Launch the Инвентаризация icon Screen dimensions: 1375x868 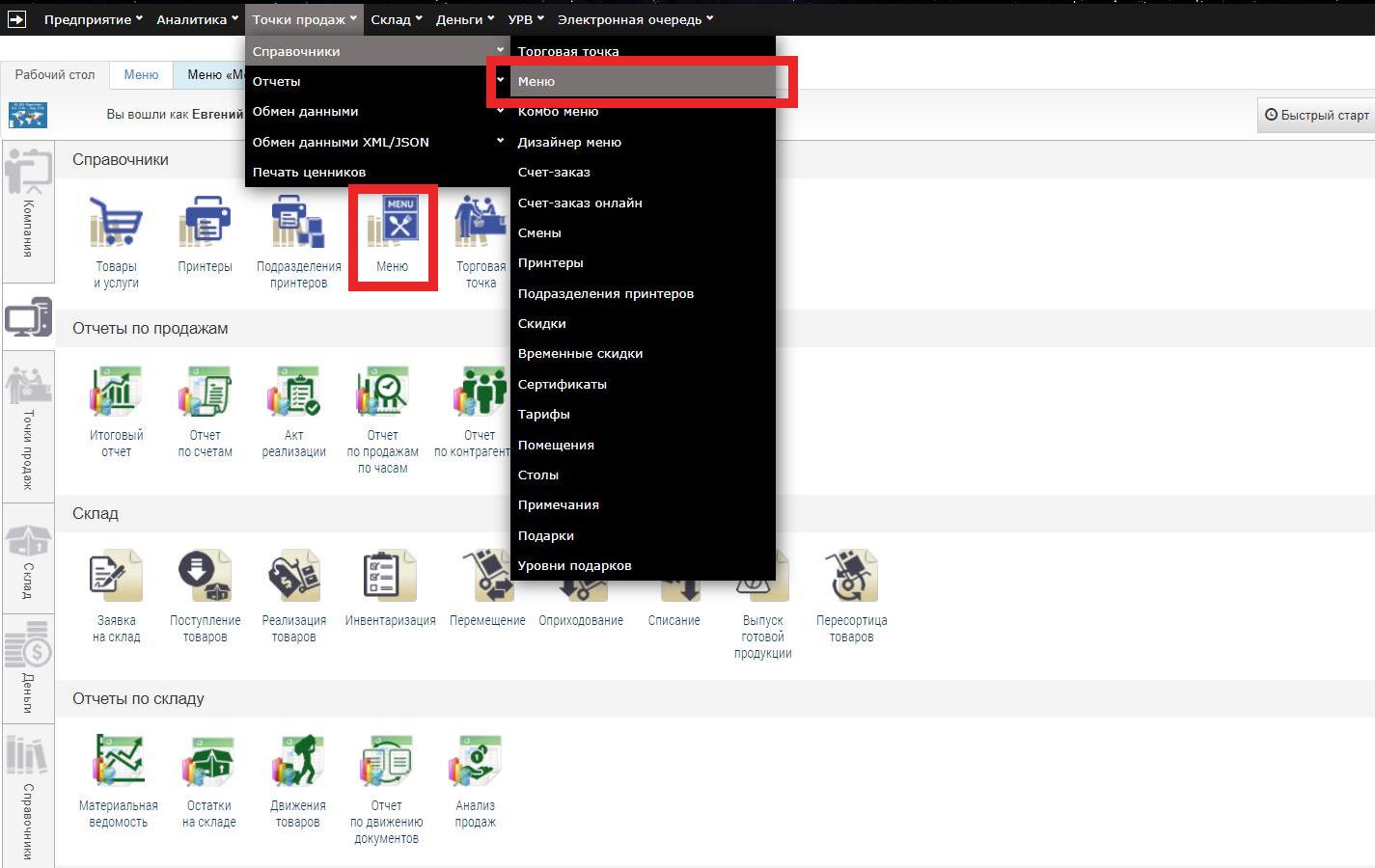(390, 578)
